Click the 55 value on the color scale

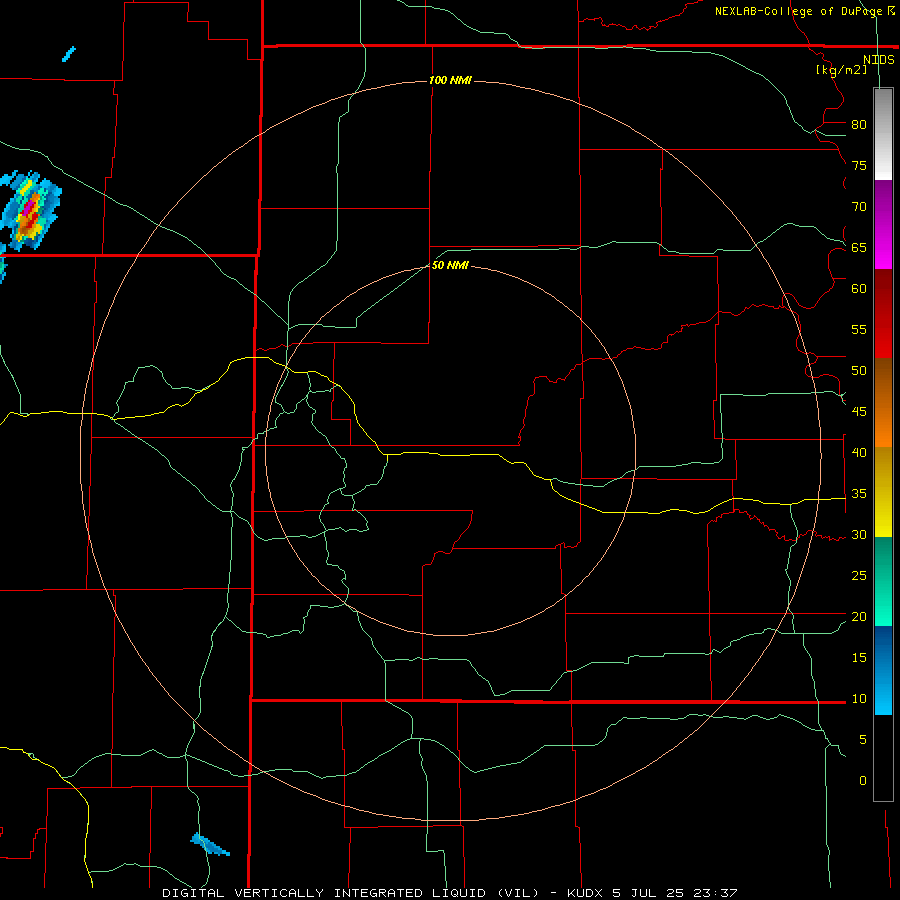(859, 329)
